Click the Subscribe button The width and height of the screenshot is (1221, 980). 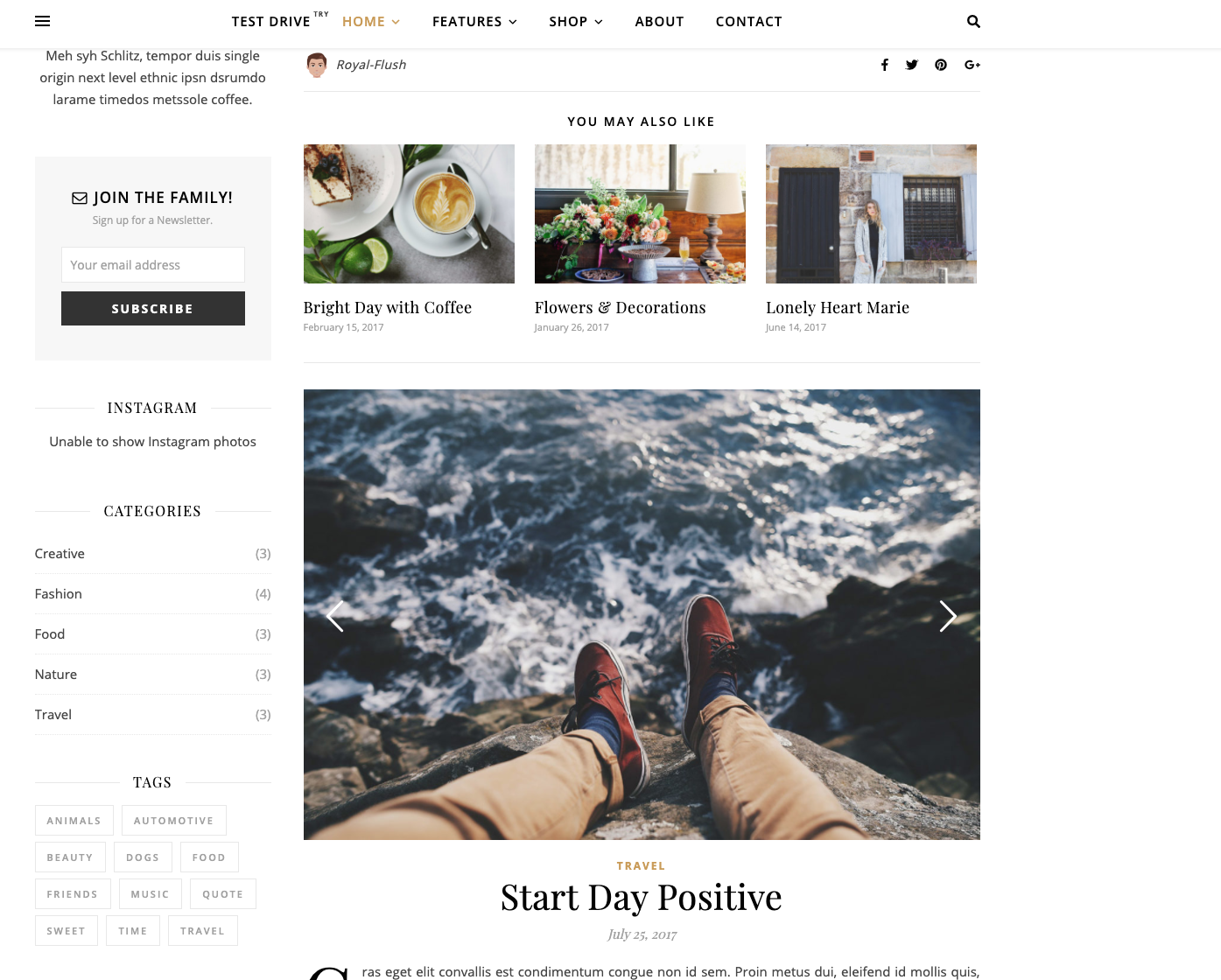coord(153,308)
